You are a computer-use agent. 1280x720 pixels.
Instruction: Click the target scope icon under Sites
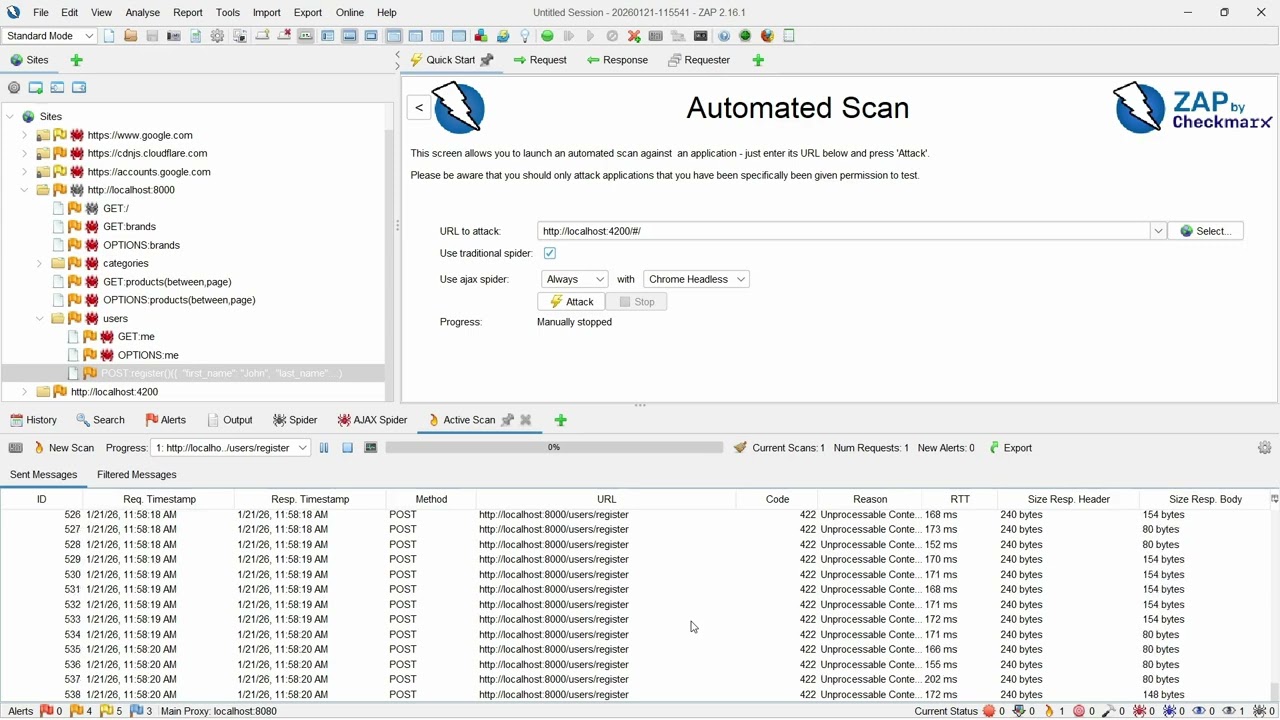[x=14, y=88]
